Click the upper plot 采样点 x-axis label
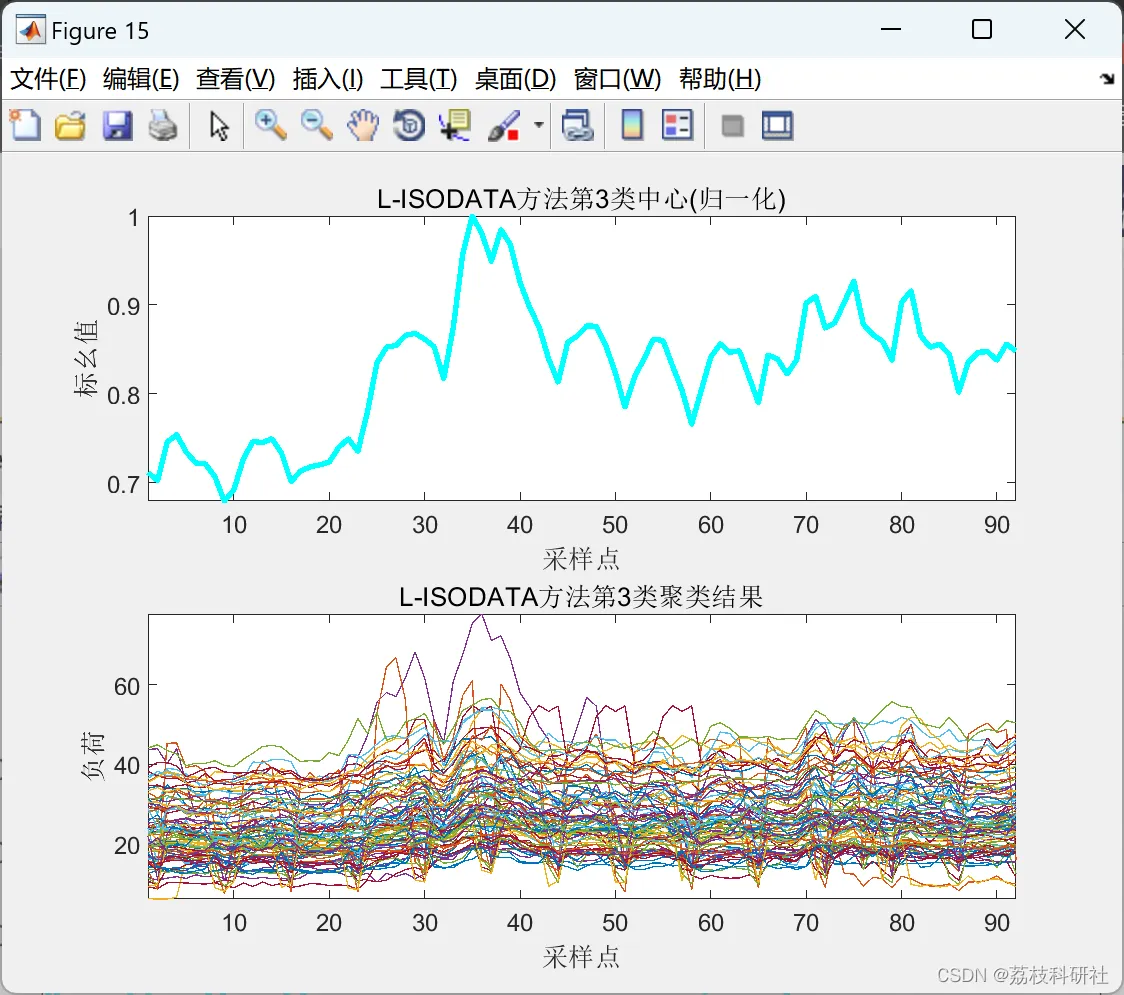Screen dimensions: 1124x995 [581, 559]
